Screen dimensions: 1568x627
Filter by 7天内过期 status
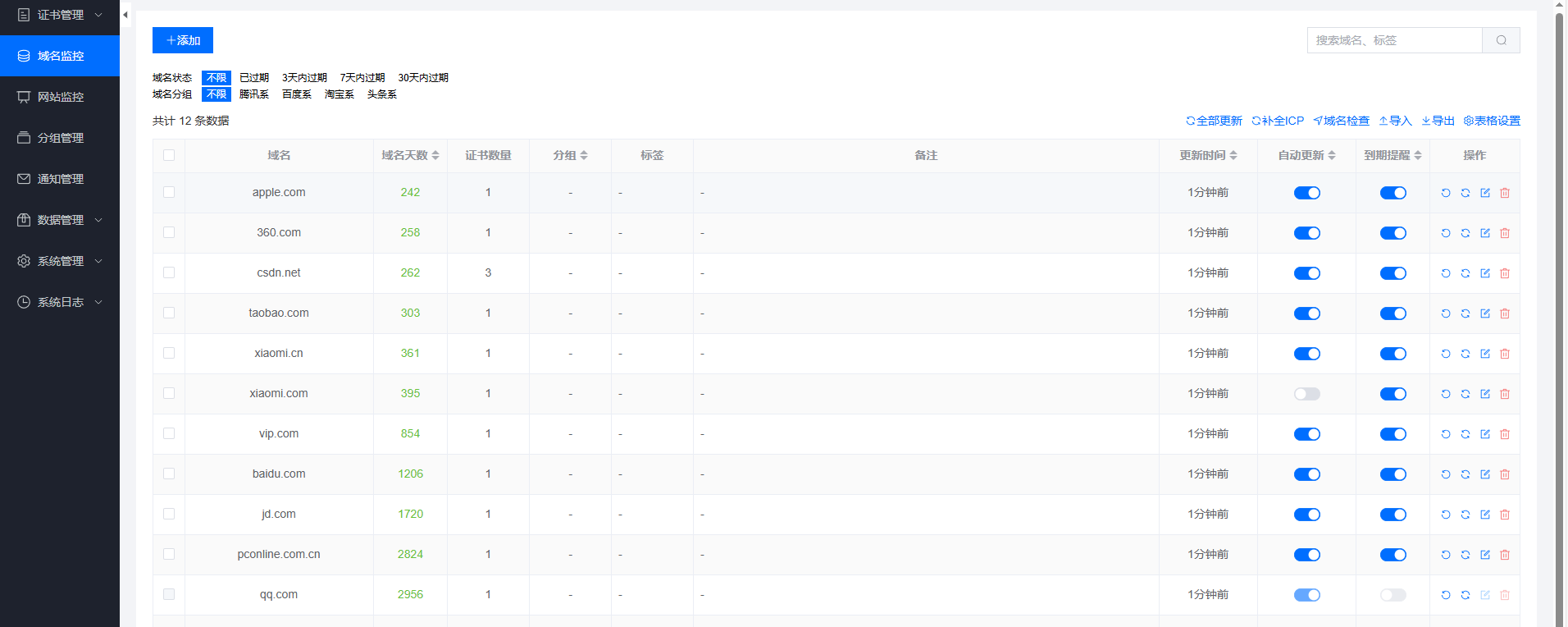tap(362, 78)
